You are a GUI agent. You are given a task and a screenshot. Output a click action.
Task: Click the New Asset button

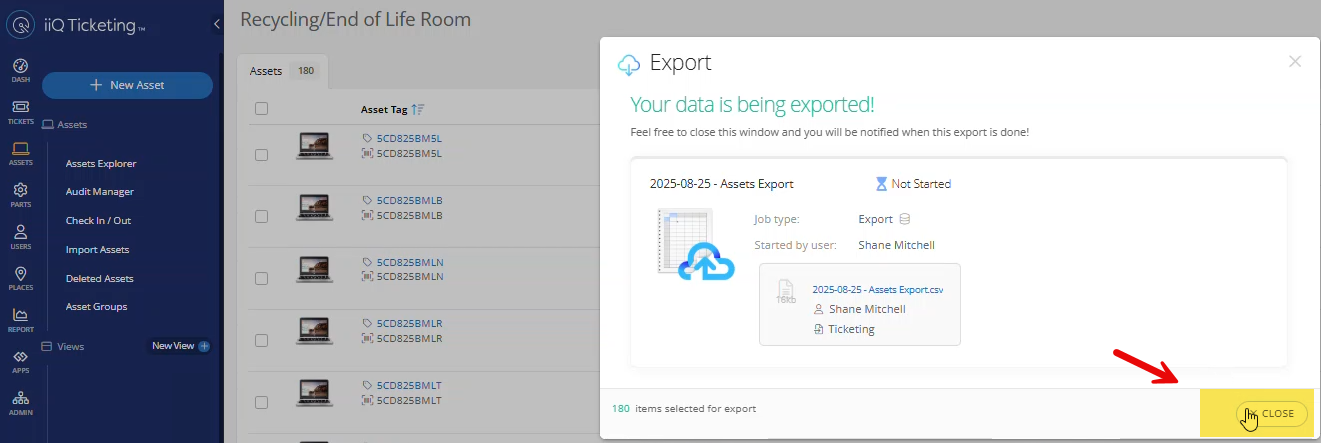pyautogui.click(x=127, y=85)
